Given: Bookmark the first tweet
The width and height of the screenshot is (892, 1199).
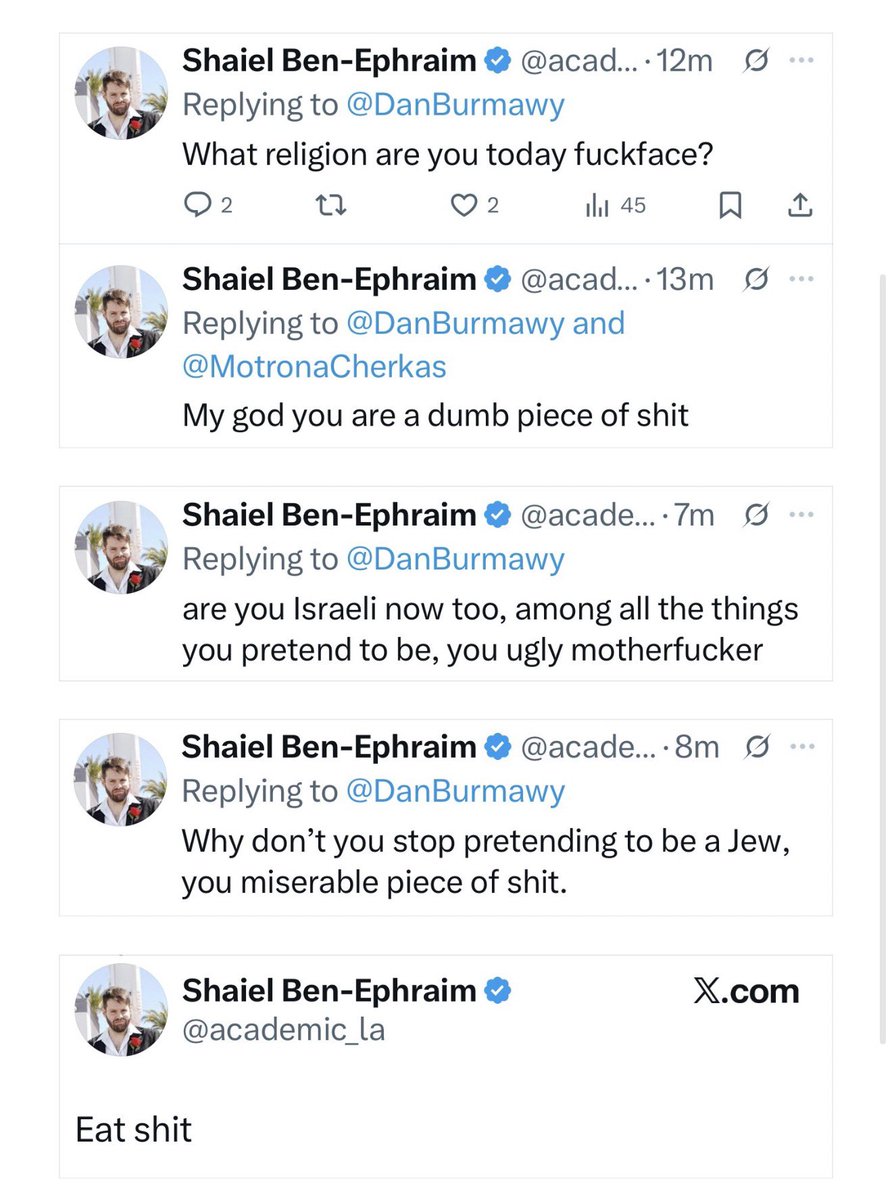Looking at the screenshot, I should [731, 206].
